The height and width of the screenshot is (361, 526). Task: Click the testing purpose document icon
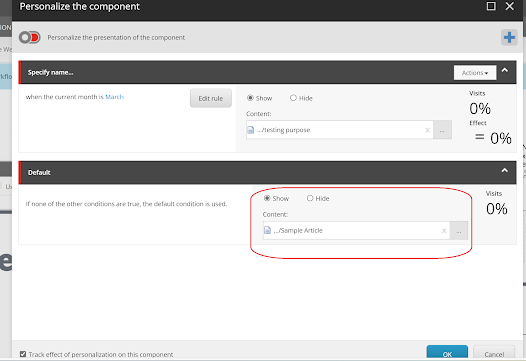click(251, 130)
